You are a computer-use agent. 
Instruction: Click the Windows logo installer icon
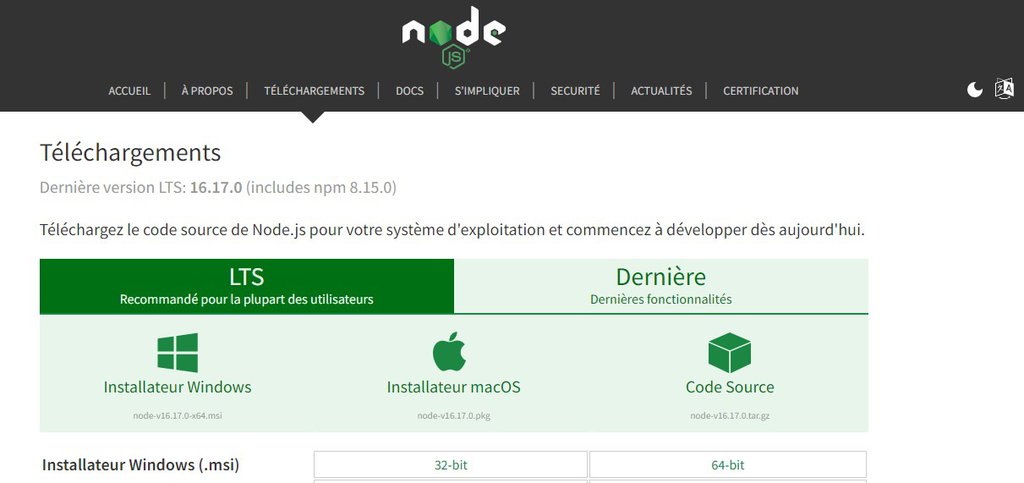(x=178, y=352)
